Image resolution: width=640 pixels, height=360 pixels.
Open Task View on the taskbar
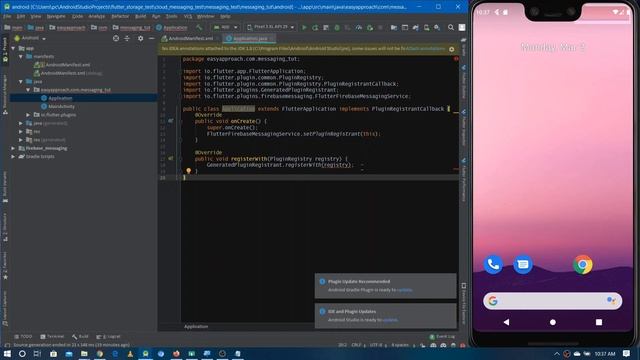tap(37, 353)
